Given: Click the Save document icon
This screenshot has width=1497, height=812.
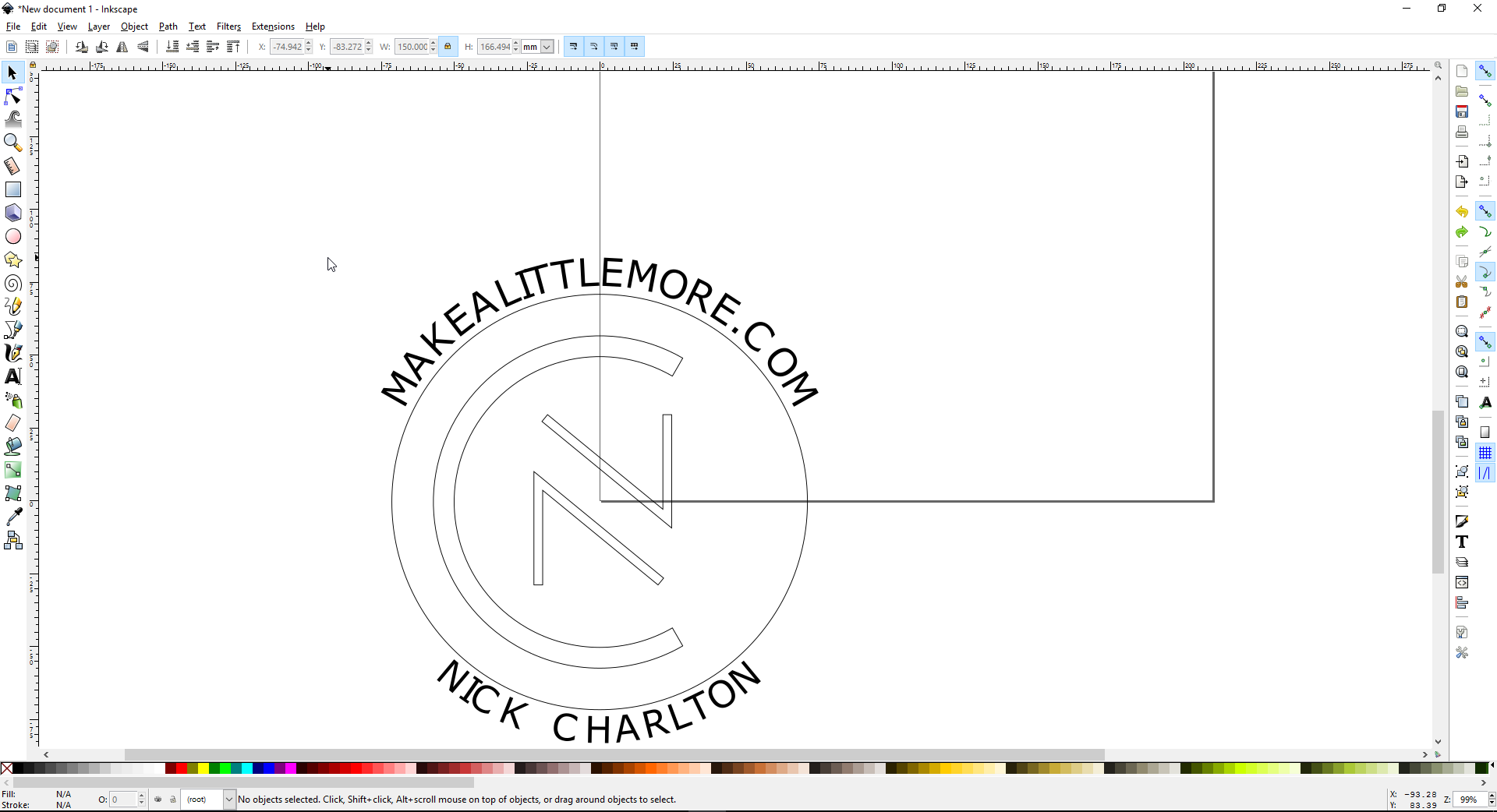Looking at the screenshot, I should pyautogui.click(x=1462, y=112).
